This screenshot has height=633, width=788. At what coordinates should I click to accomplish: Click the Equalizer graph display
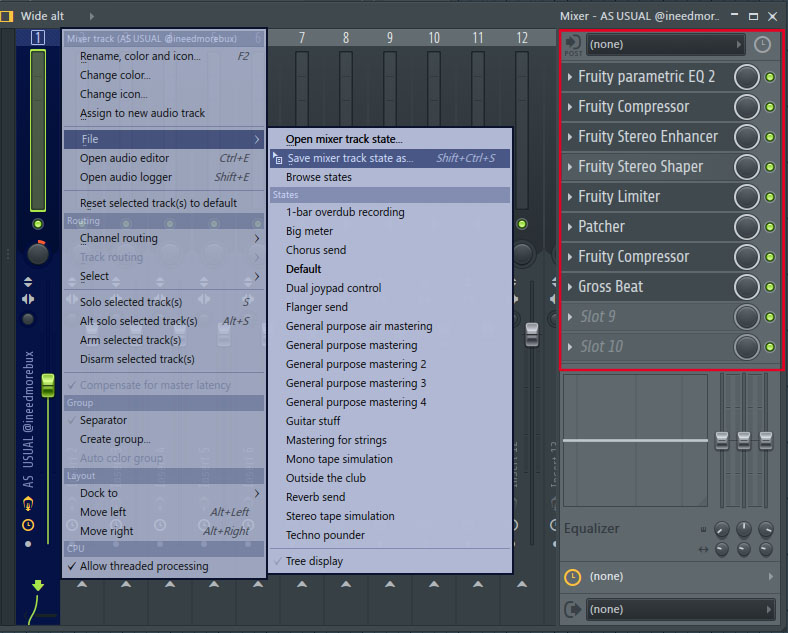click(635, 441)
